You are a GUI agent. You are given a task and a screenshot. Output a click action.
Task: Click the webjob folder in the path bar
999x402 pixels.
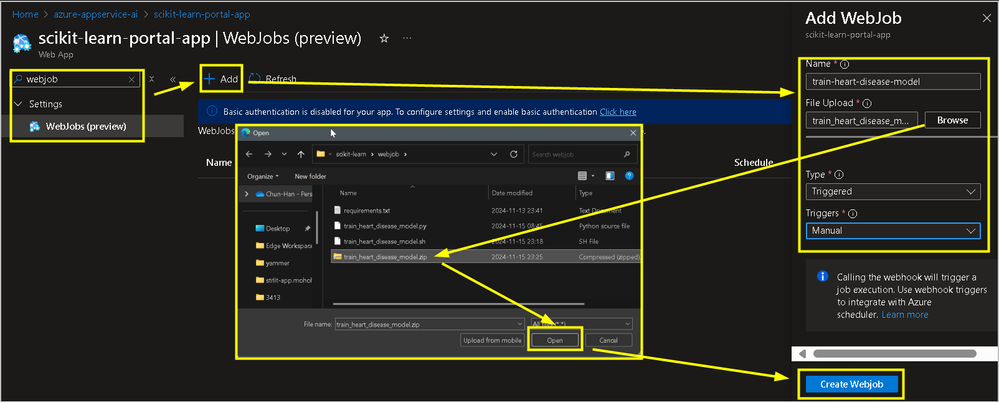pyautogui.click(x=388, y=154)
